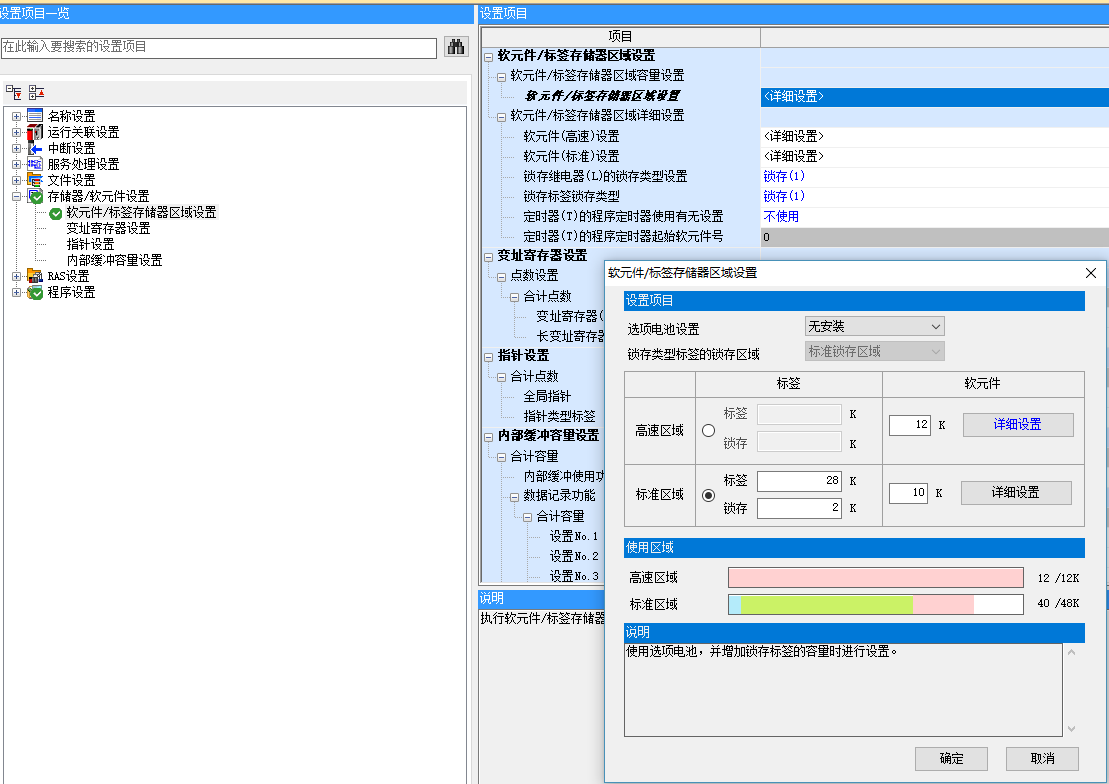Click the 确定 button

[x=951, y=758]
